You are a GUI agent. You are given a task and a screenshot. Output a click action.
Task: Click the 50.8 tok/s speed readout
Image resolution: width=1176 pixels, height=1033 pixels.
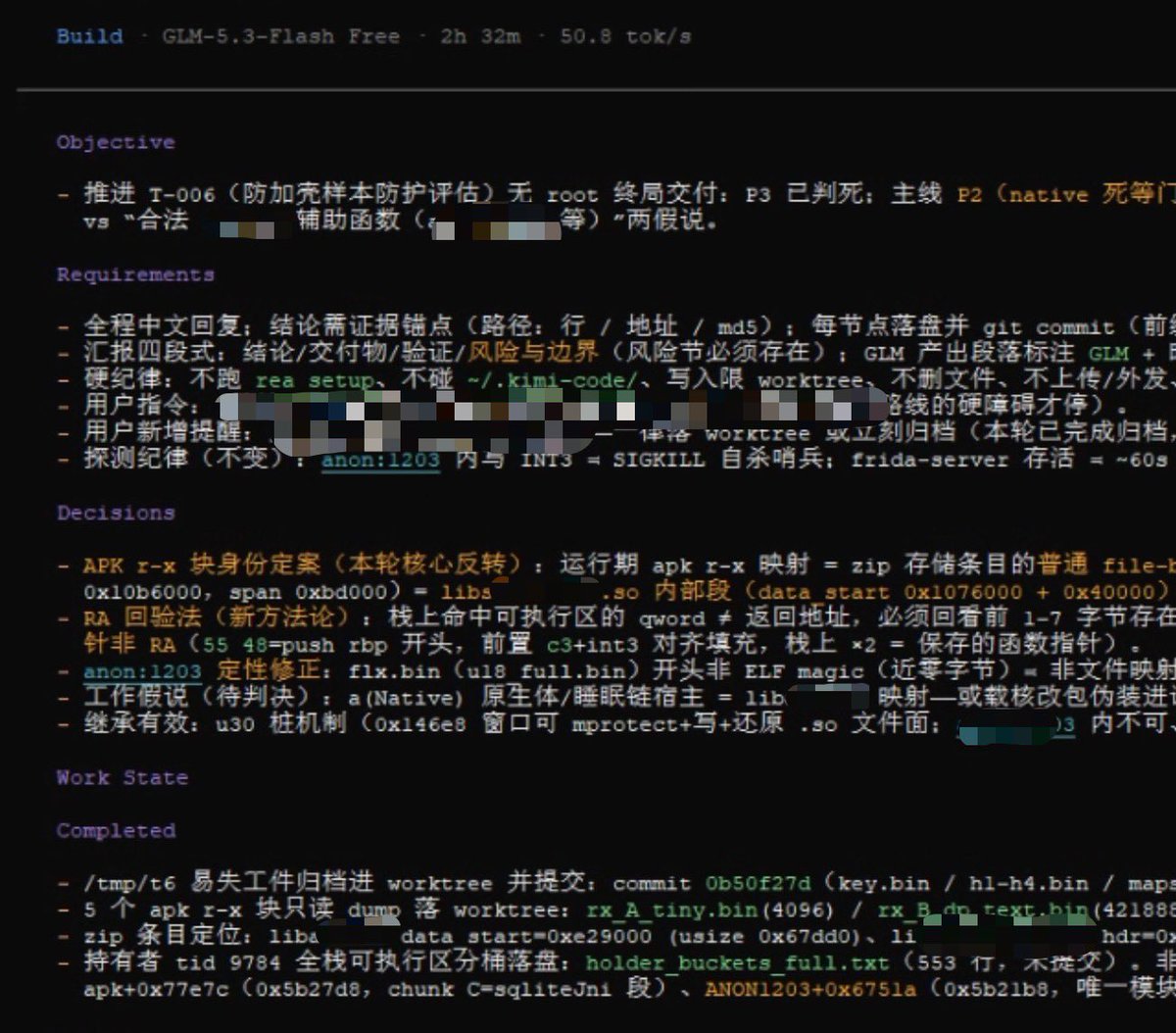625,36
